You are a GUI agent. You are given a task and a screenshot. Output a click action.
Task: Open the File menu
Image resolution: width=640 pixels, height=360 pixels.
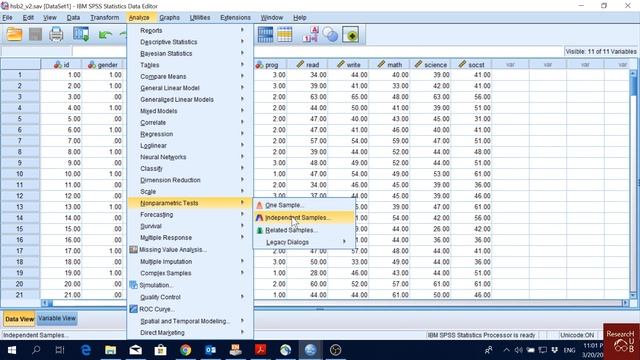tap(7, 18)
